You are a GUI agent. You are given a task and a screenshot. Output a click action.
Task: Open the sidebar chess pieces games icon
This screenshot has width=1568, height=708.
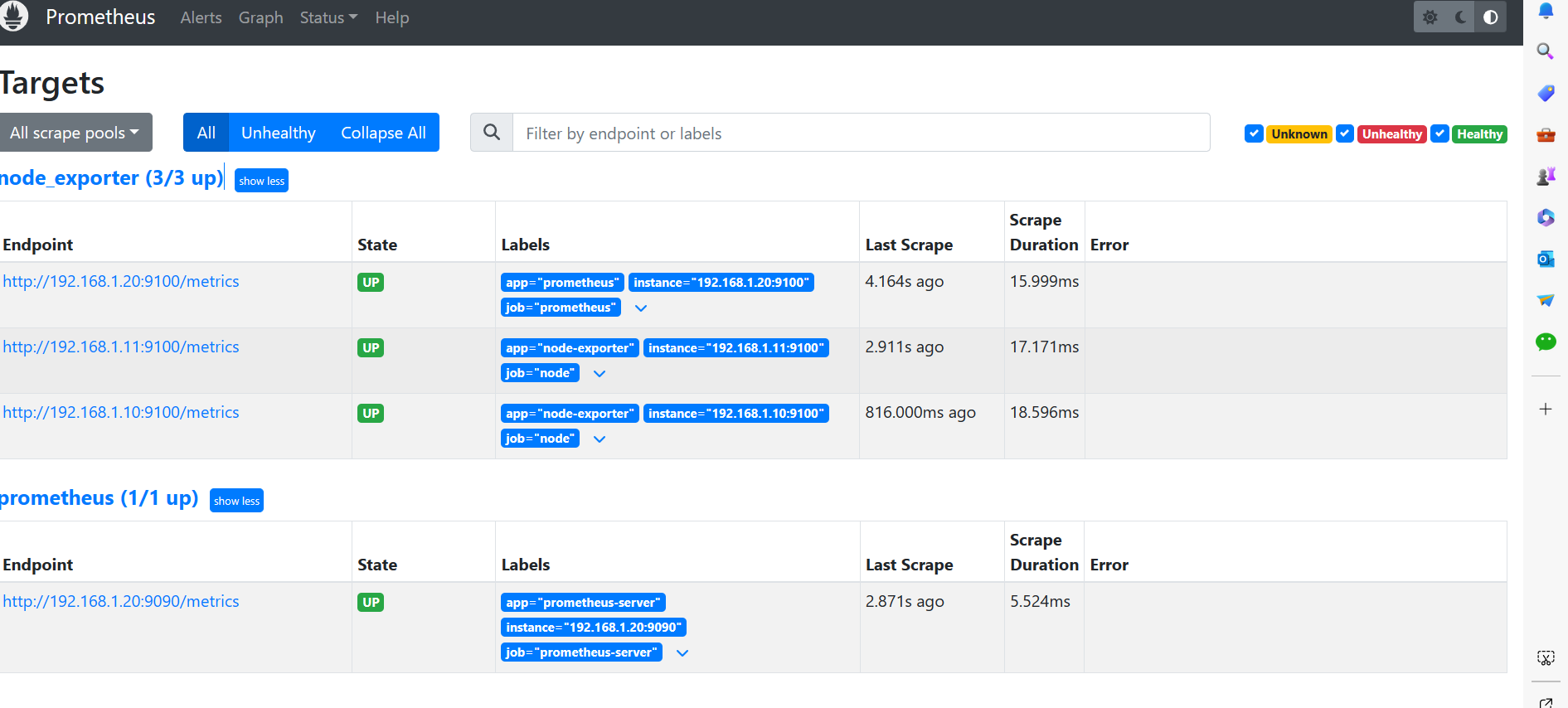coord(1546,176)
